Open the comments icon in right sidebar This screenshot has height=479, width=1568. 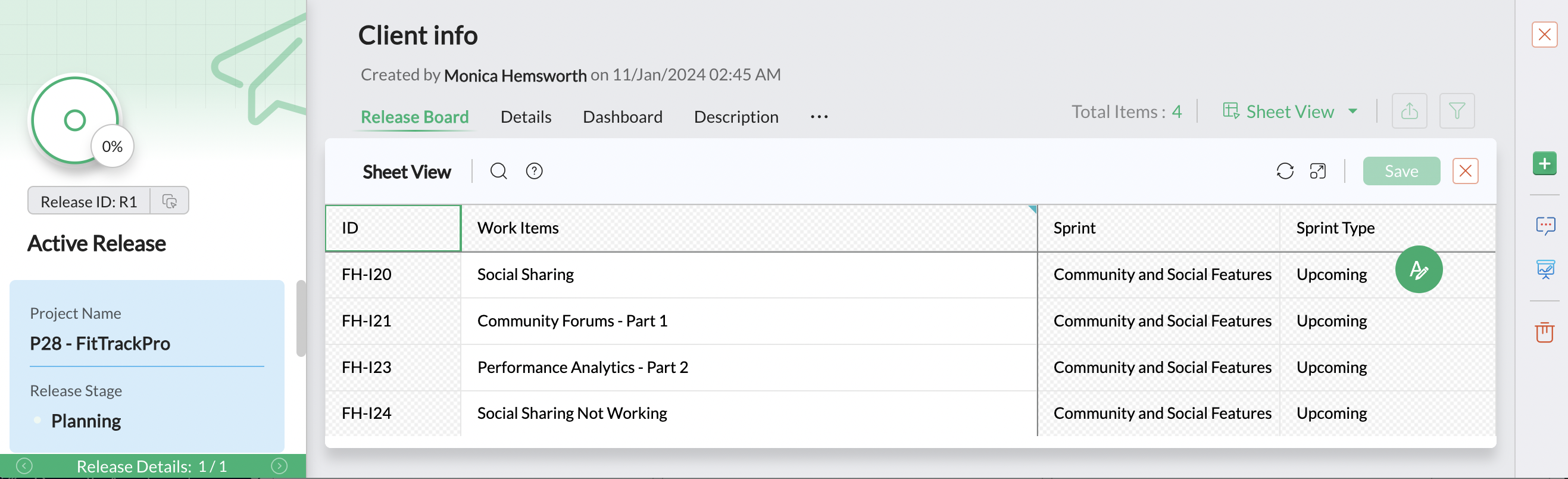[x=1544, y=226]
